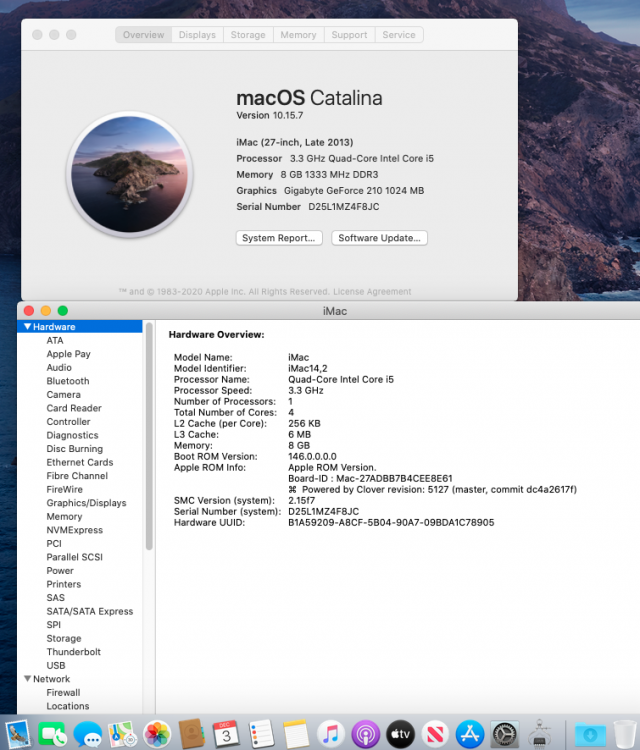This screenshot has width=640, height=750.
Task: Click the Hardware UUID value text
Action: pos(391,522)
